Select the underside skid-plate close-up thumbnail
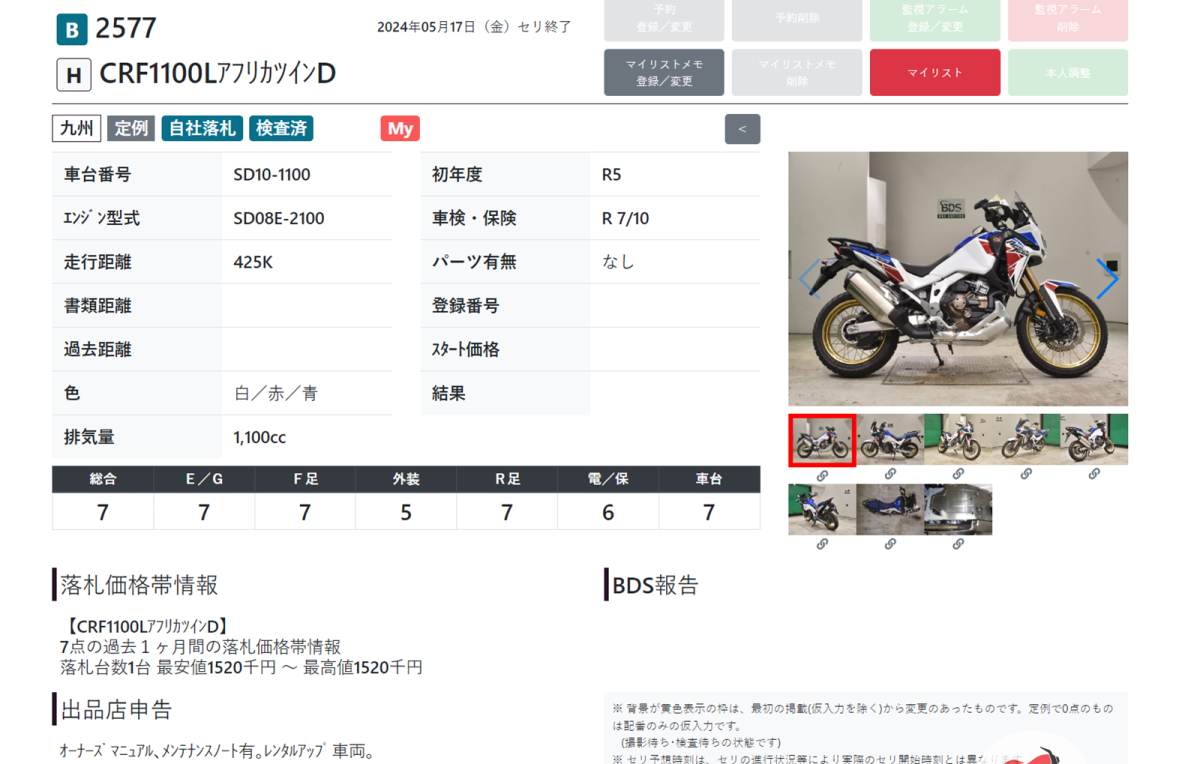 tap(958, 510)
